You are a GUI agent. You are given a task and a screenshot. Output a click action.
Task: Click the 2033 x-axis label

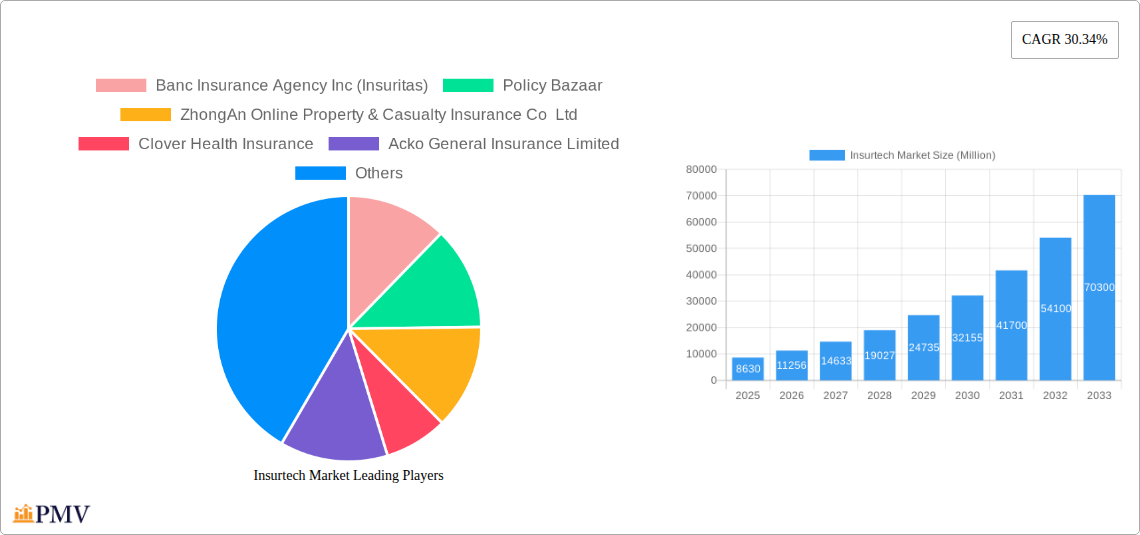pos(1099,395)
